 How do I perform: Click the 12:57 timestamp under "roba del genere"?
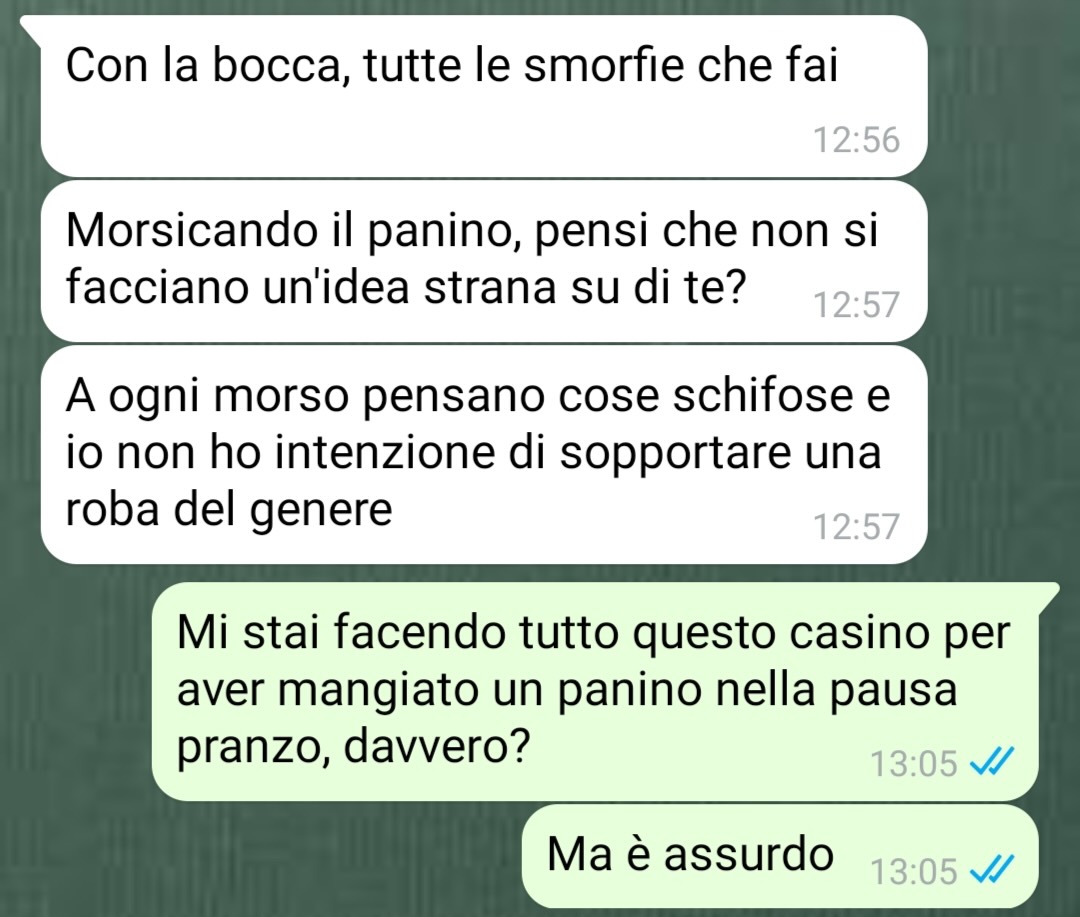856,526
